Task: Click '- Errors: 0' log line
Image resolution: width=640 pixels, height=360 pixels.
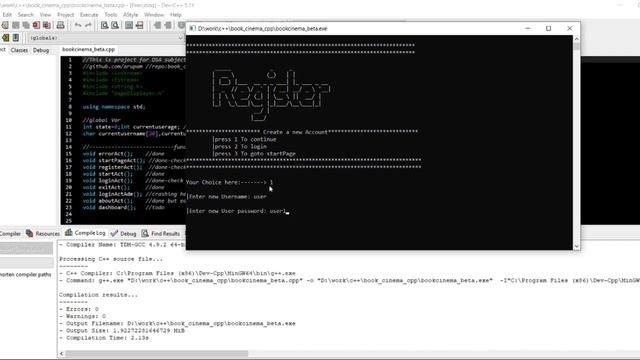Action: click(x=78, y=309)
